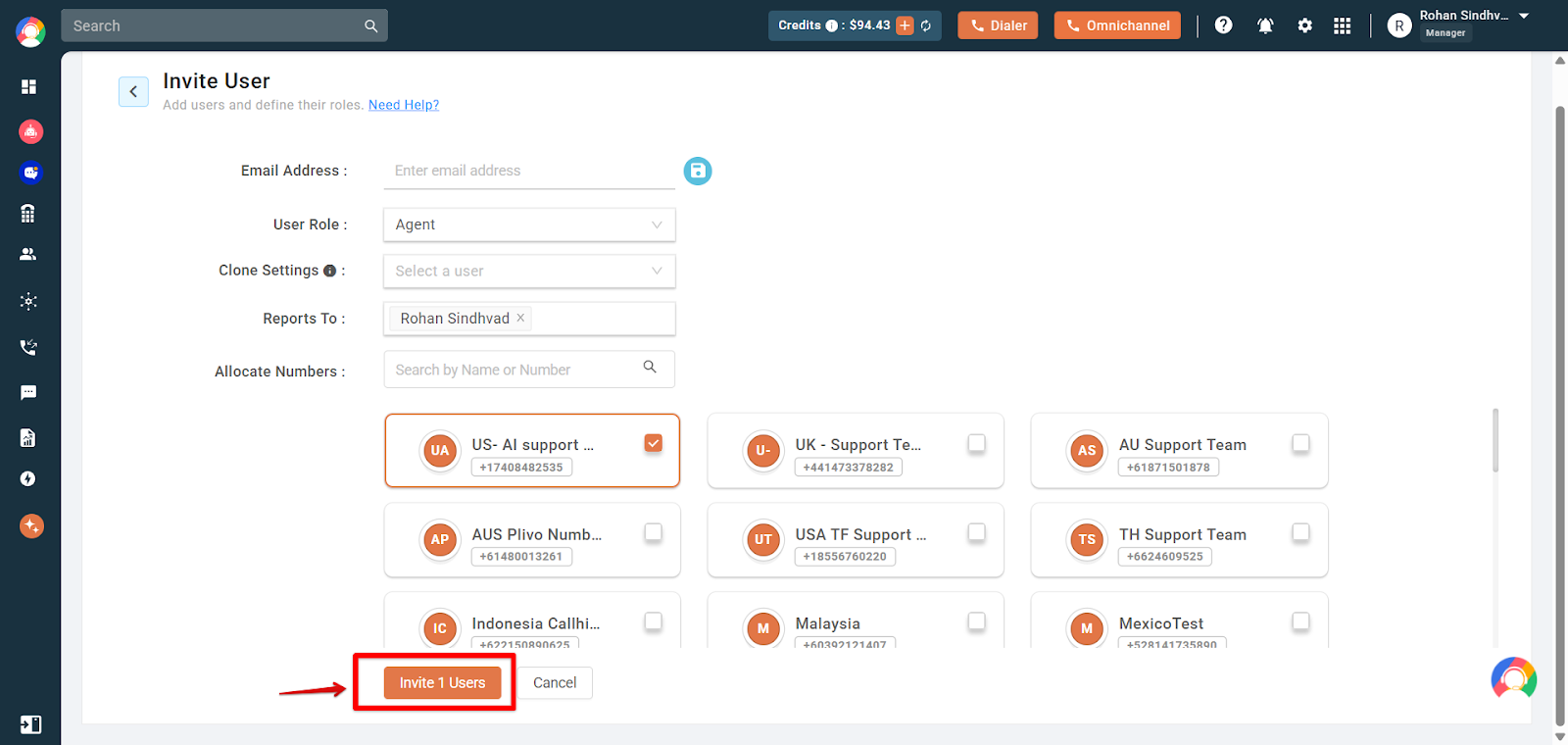Open the blue chat bot sidebar icon

coord(30,173)
